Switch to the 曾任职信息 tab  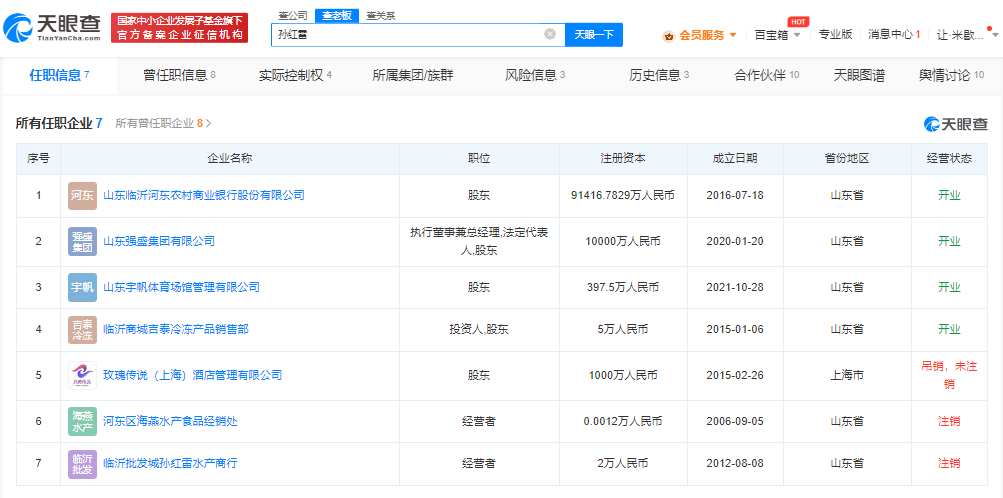[179, 75]
